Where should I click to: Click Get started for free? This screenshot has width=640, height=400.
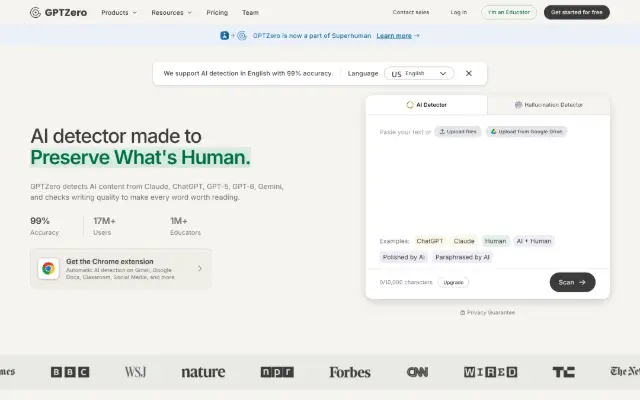[x=576, y=12]
